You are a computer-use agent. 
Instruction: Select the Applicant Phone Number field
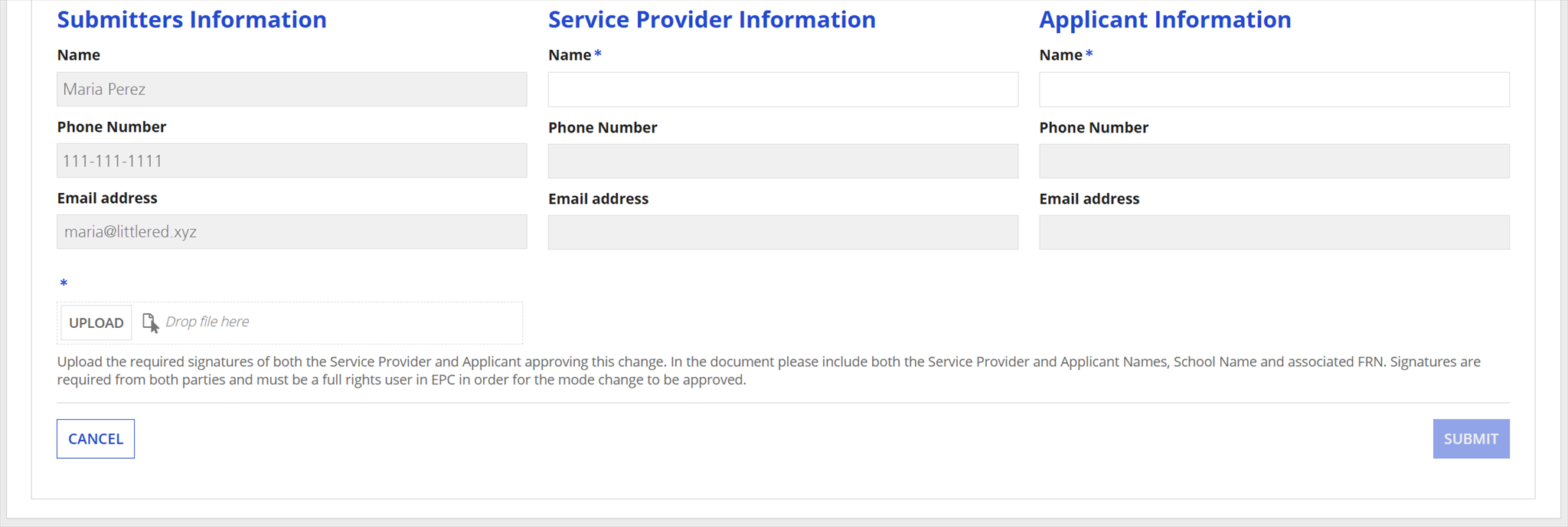click(x=1274, y=161)
